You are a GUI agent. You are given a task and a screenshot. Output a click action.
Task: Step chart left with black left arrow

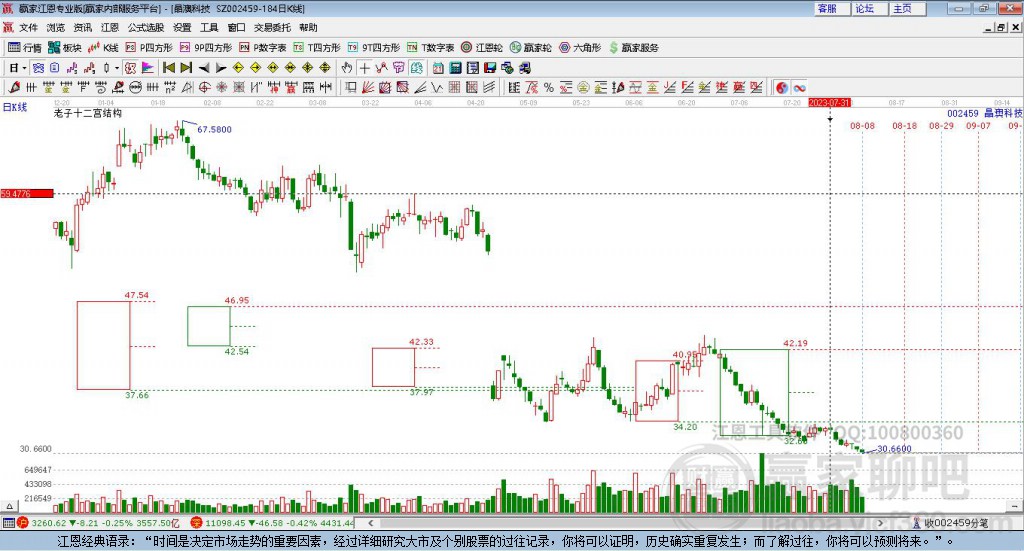click(x=204, y=68)
